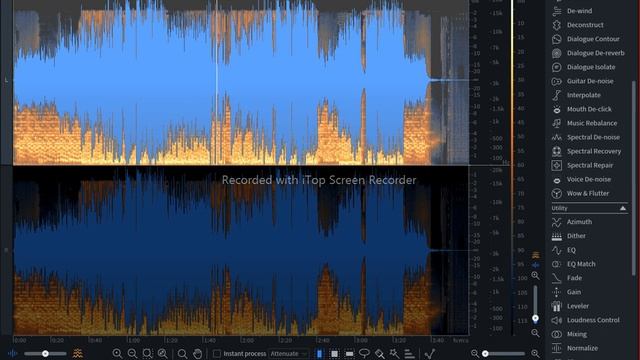Toggle spectrogram frequency scale icon
This screenshot has height=360, width=640.
[x=536, y=255]
